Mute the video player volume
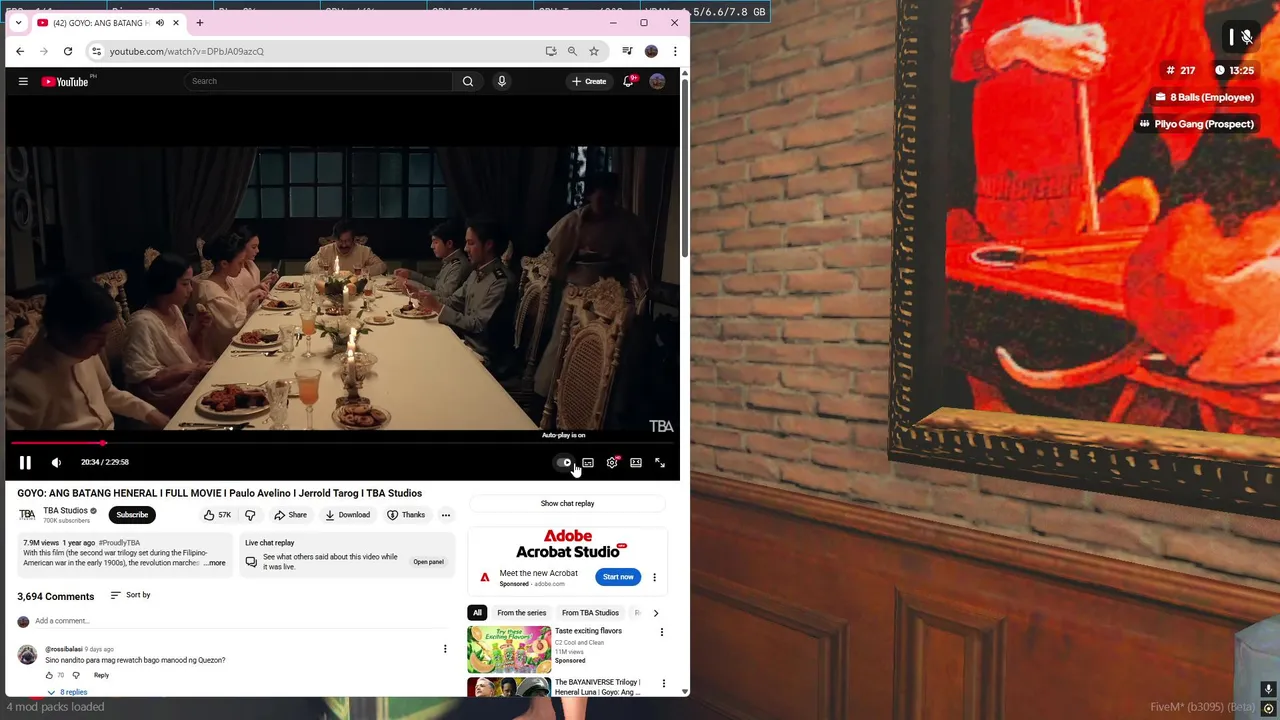Viewport: 1280px width, 720px height. (x=56, y=462)
